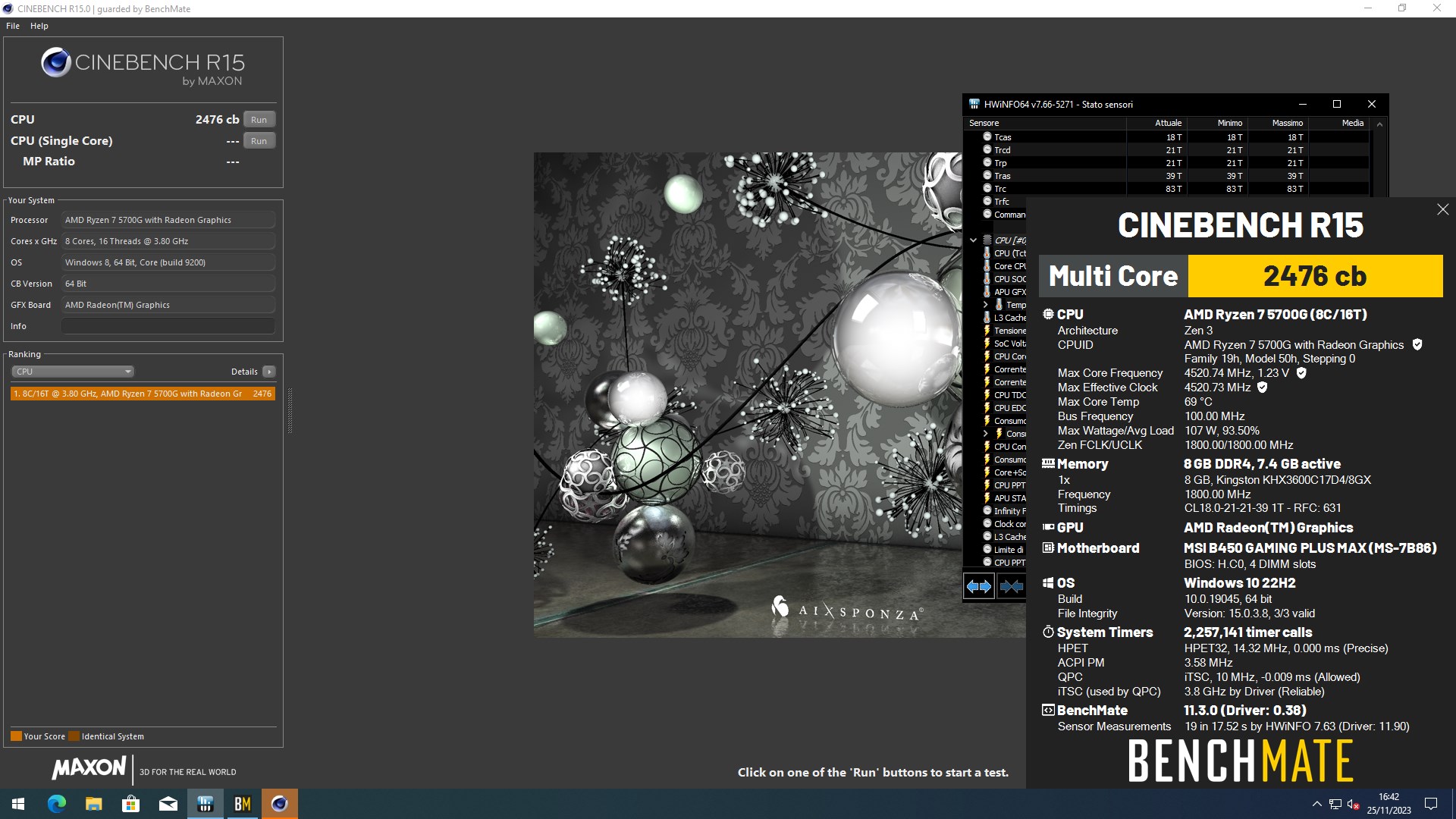Screen dimensions: 1456x819
Task: Click the Infinity Fabric clock icon
Action: click(987, 511)
